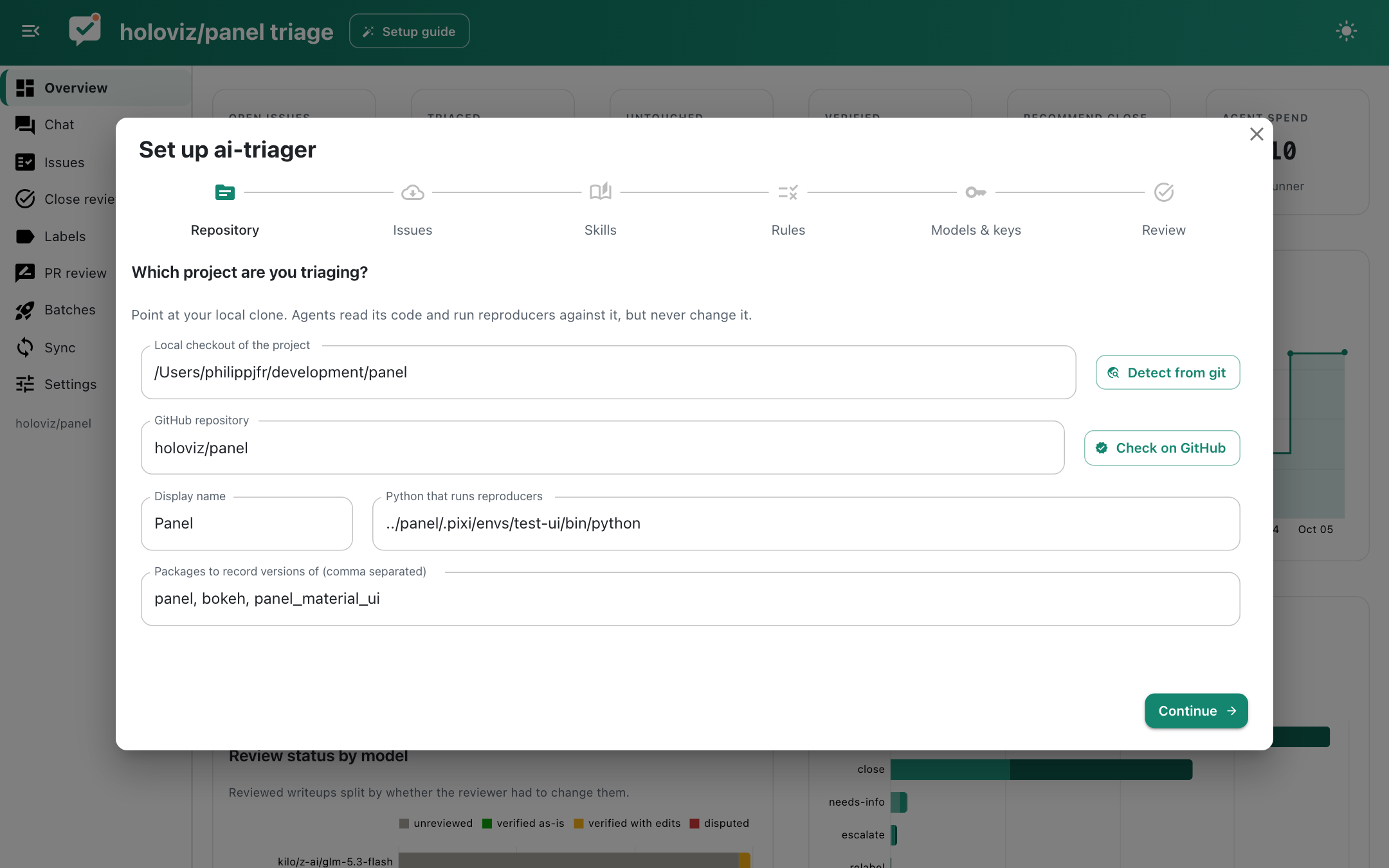Click the kilo/z-ai/glm-5.3-flash bar
The width and height of the screenshot is (1389, 868).
point(574,860)
